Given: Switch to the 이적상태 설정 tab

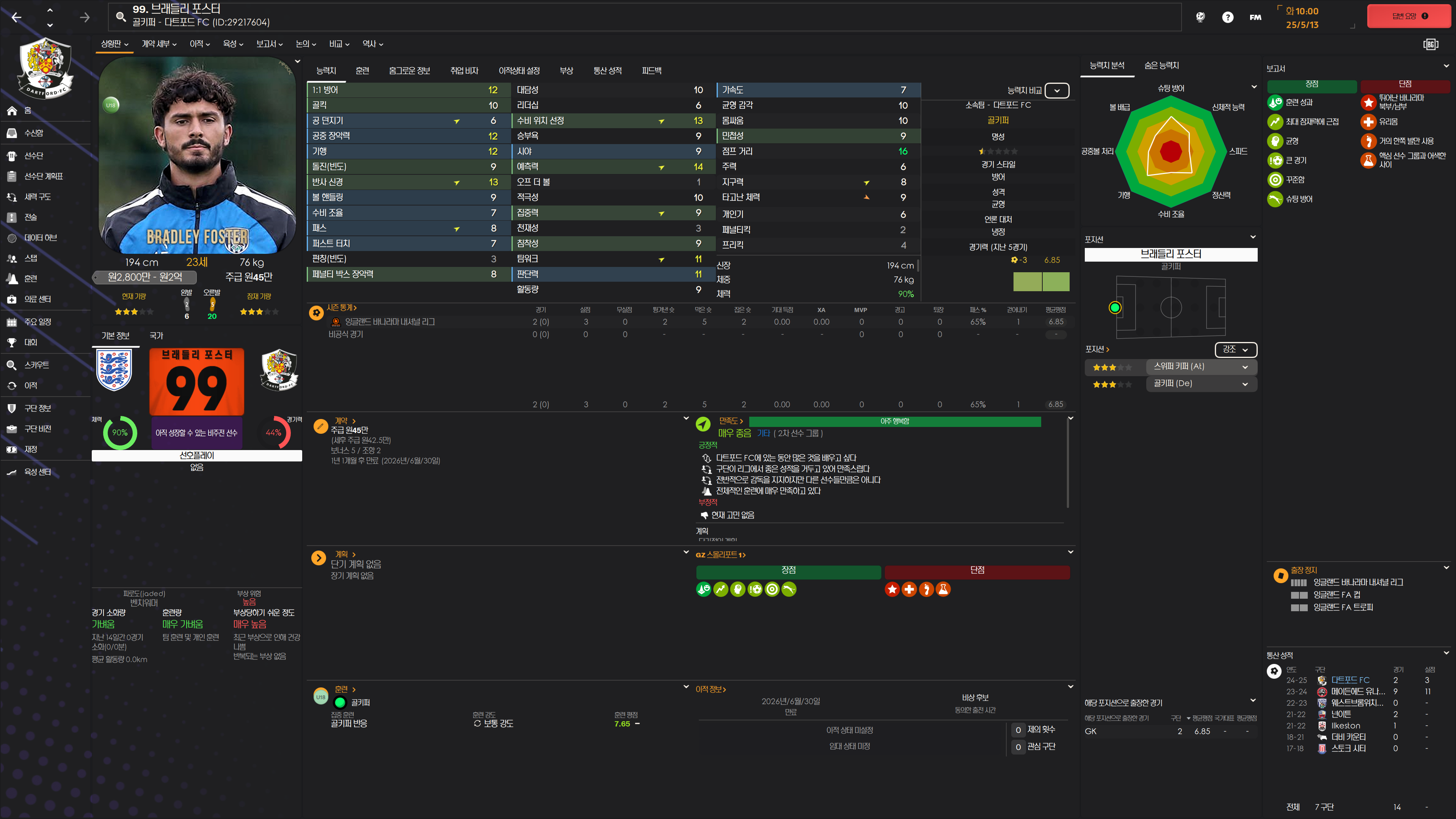Looking at the screenshot, I should [x=519, y=71].
